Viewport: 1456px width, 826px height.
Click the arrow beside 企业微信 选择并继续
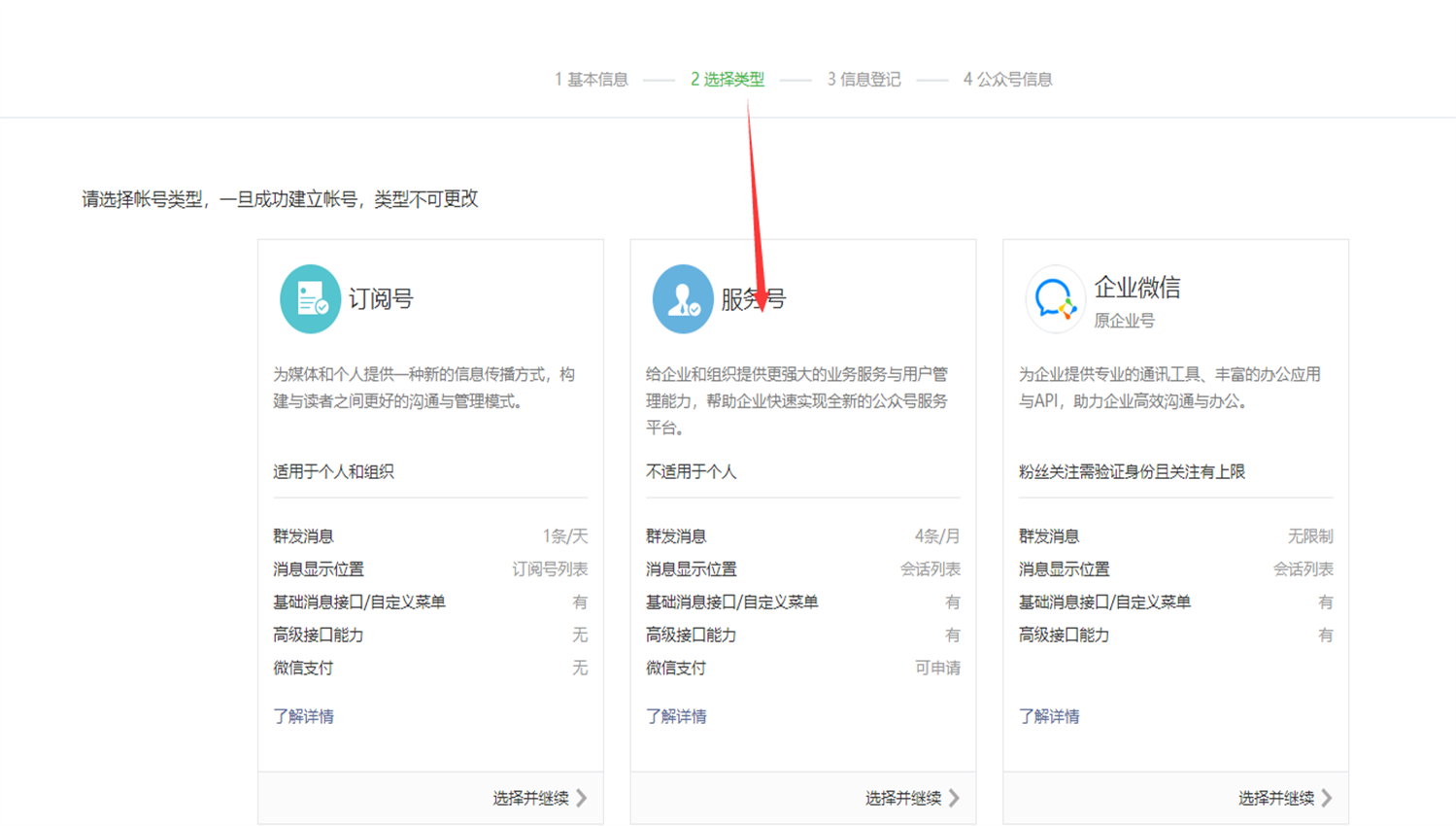1327,798
